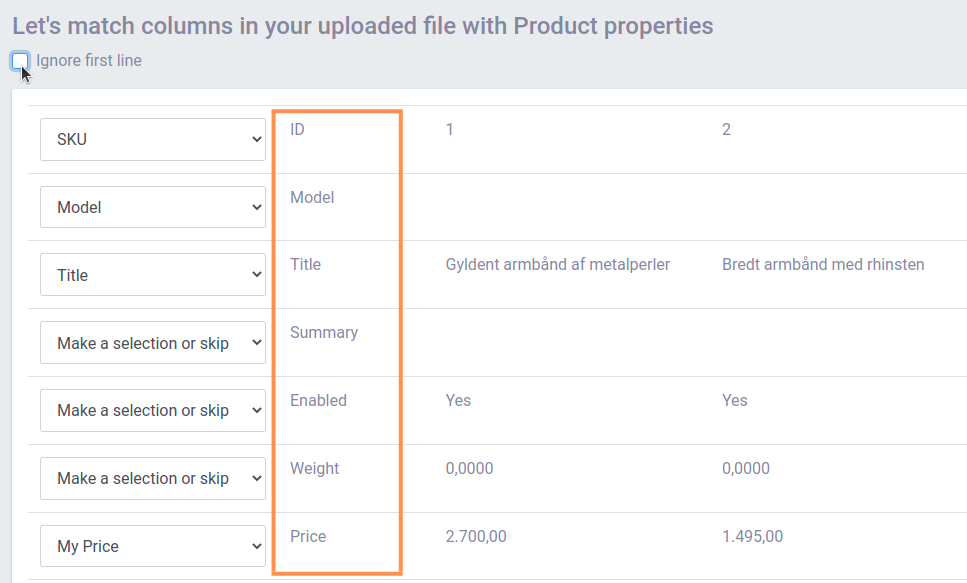Click the 2.700,00 price value
This screenshot has width=967, height=583.
click(x=476, y=536)
